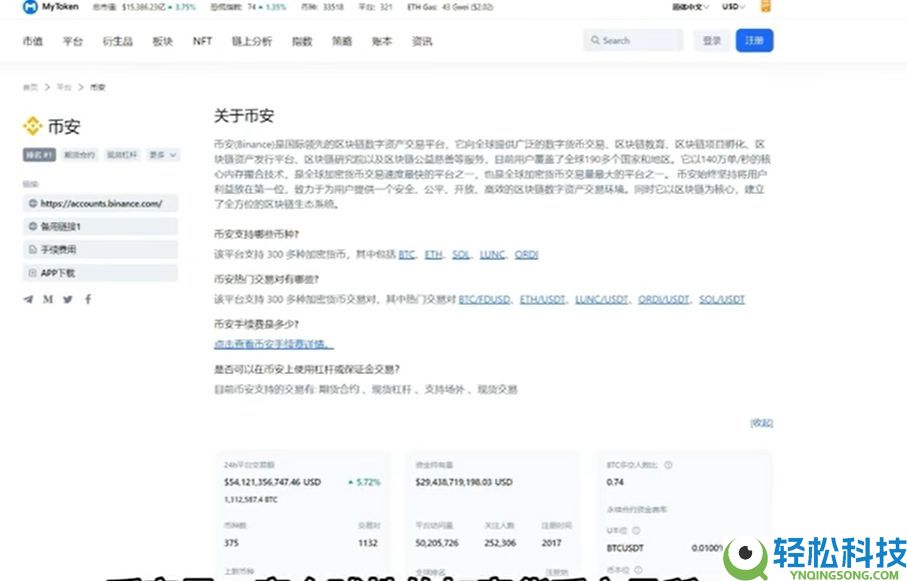Click the 50,205,726 platform visits value

pos(437,543)
